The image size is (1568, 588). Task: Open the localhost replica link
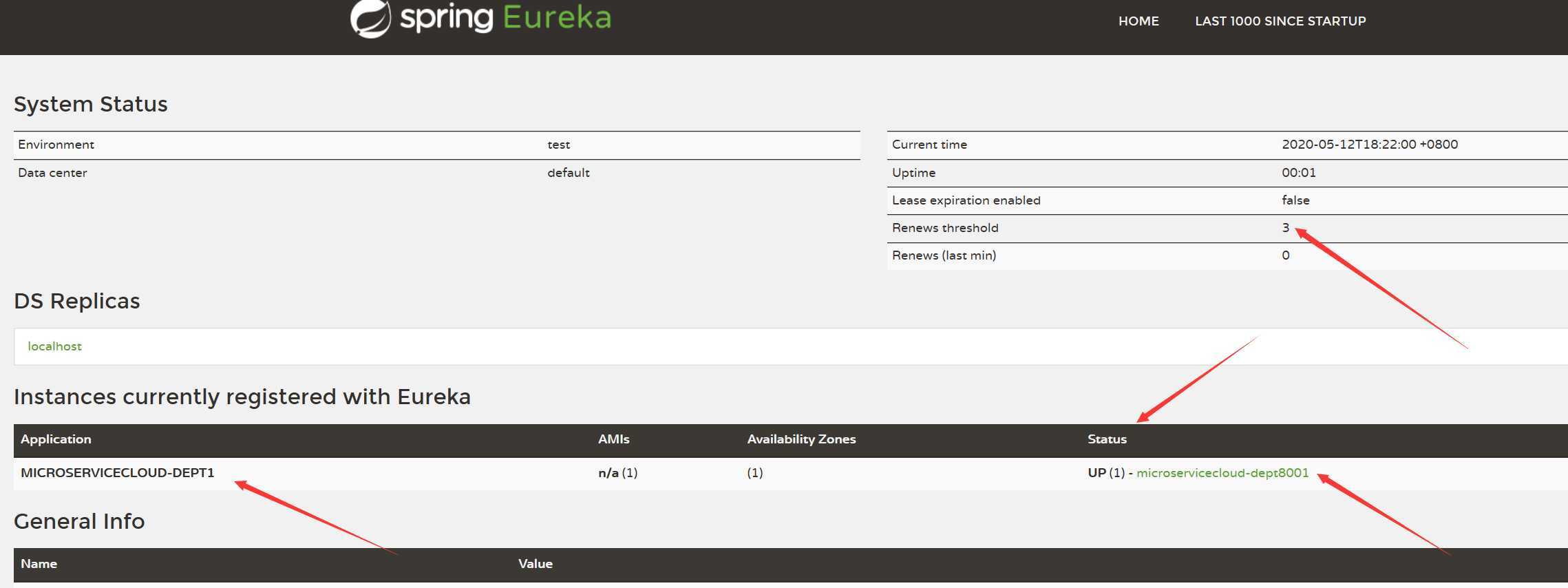point(54,346)
